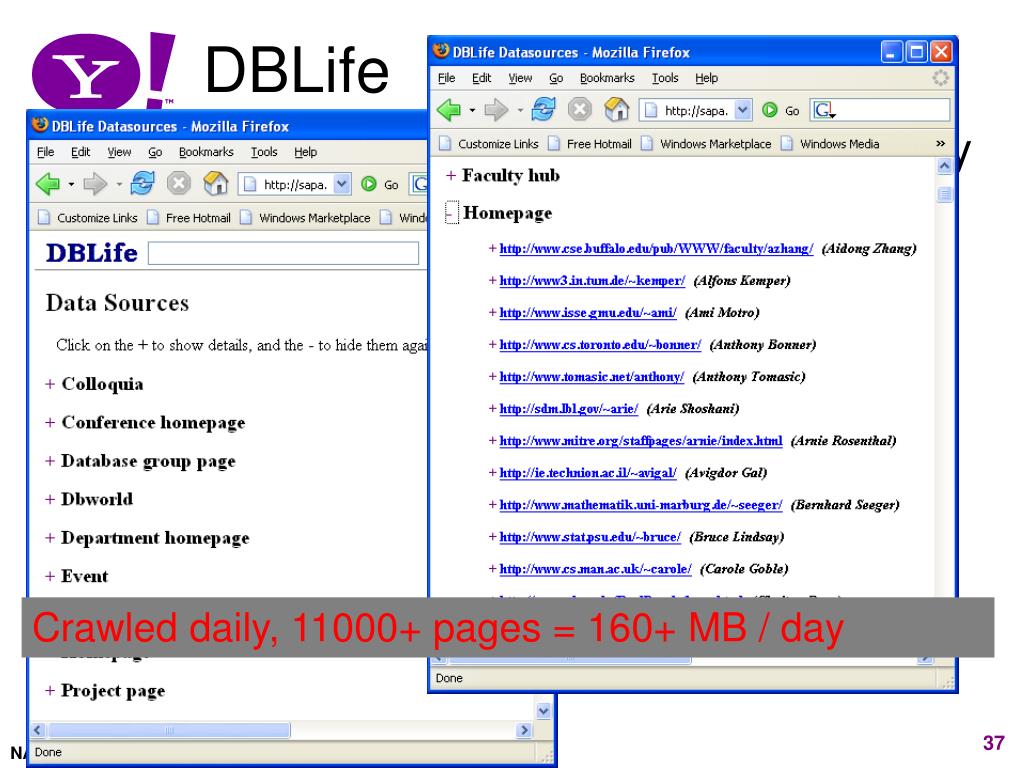Click scroll right arrow in rear window
Image resolution: width=1024 pixels, height=768 pixels.
pyautogui.click(x=524, y=729)
